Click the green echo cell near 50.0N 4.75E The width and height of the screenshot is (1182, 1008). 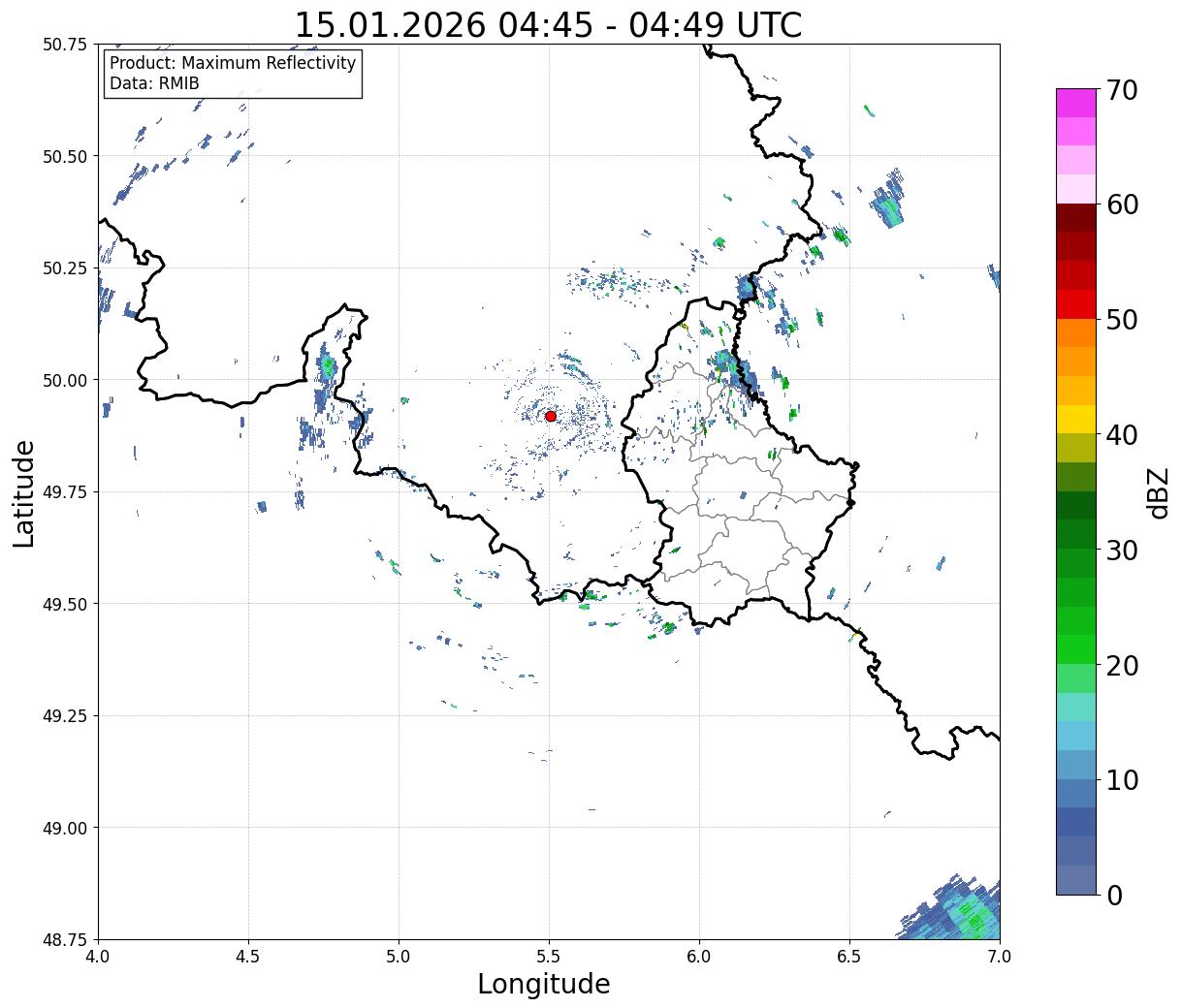pos(328,367)
